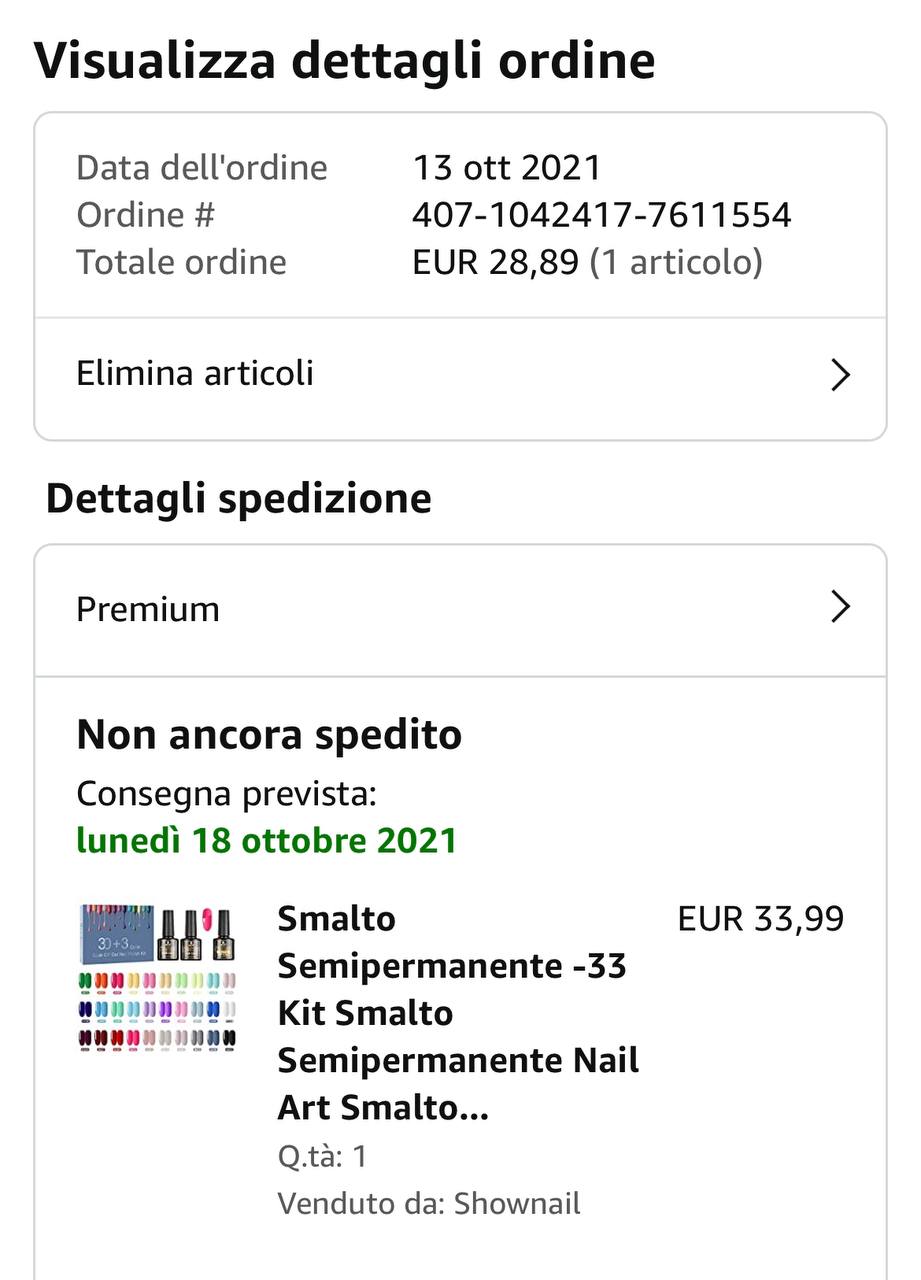
Task: Open the Elimina articoli chevron arrow
Action: pos(841,375)
